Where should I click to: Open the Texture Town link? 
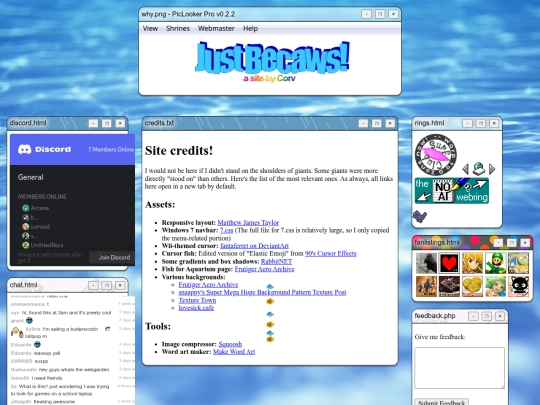click(197, 300)
